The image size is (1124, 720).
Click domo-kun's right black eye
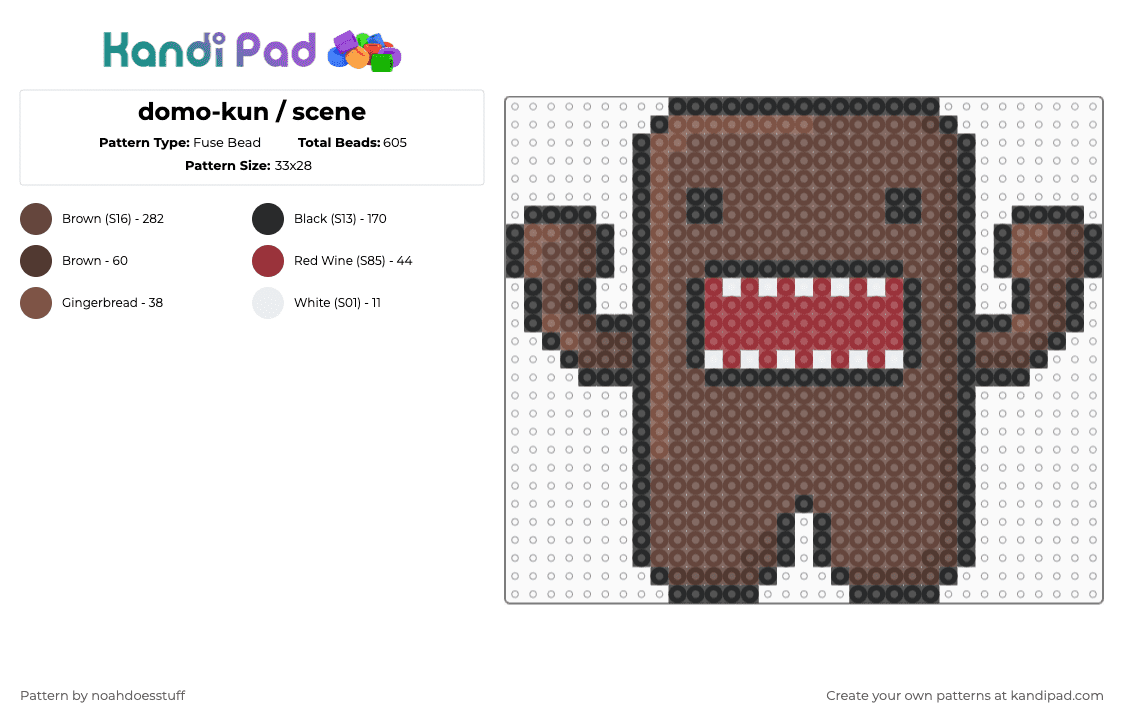pos(903,206)
